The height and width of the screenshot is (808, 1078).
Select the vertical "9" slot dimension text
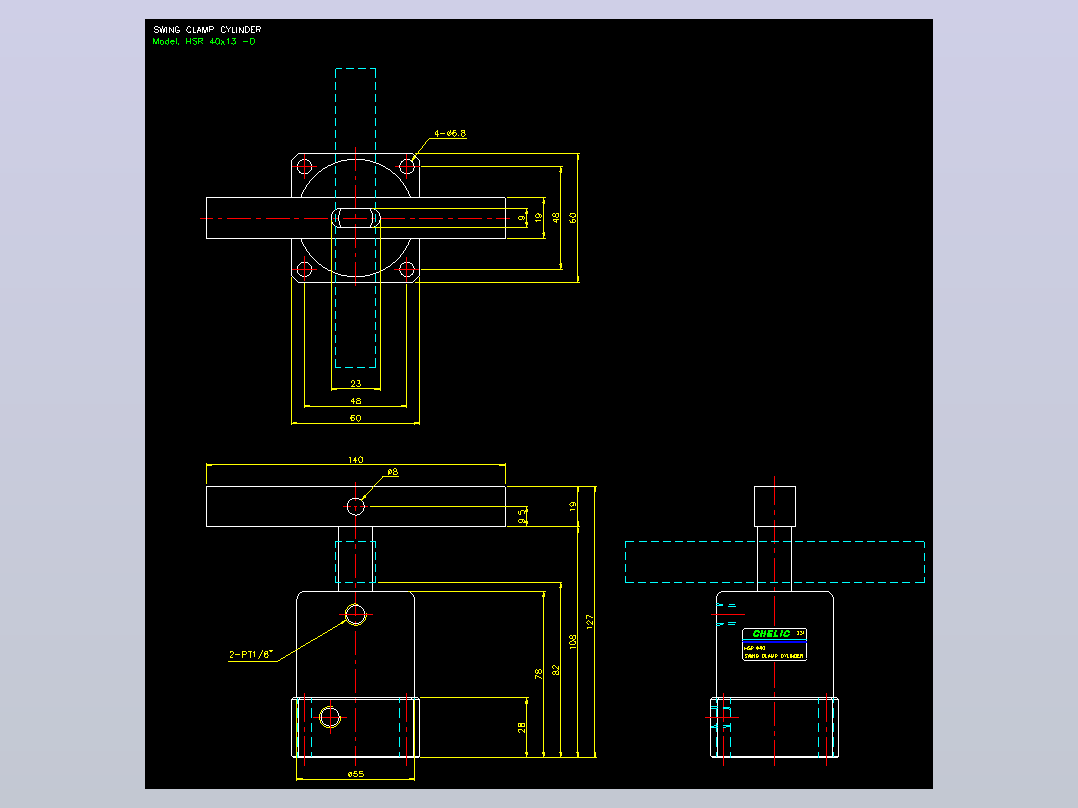[522, 219]
